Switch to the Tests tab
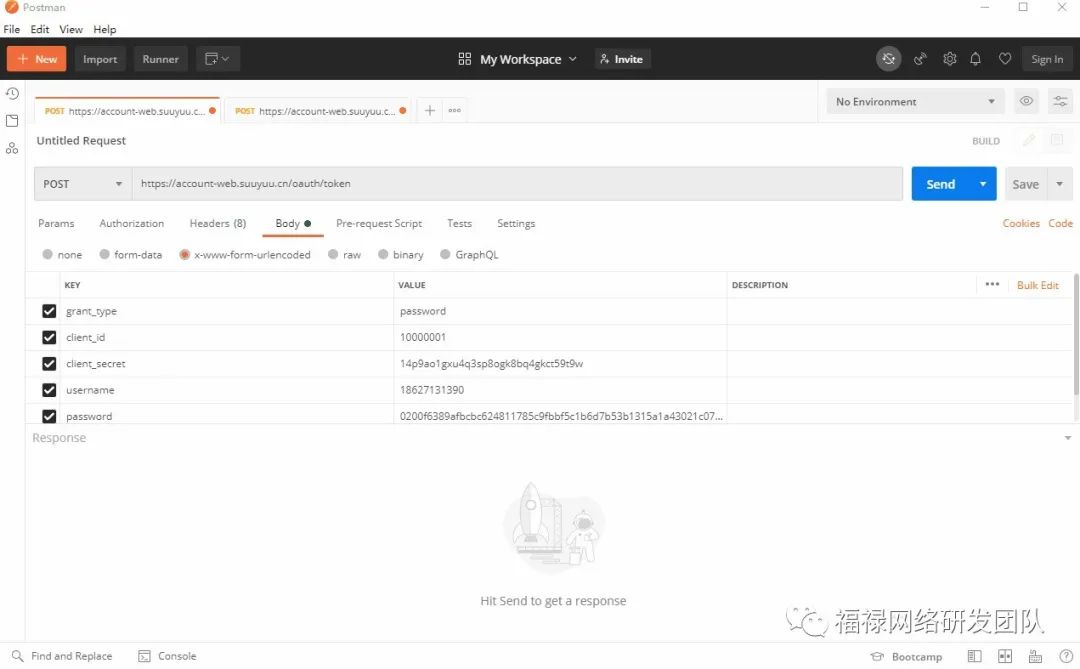 click(459, 223)
